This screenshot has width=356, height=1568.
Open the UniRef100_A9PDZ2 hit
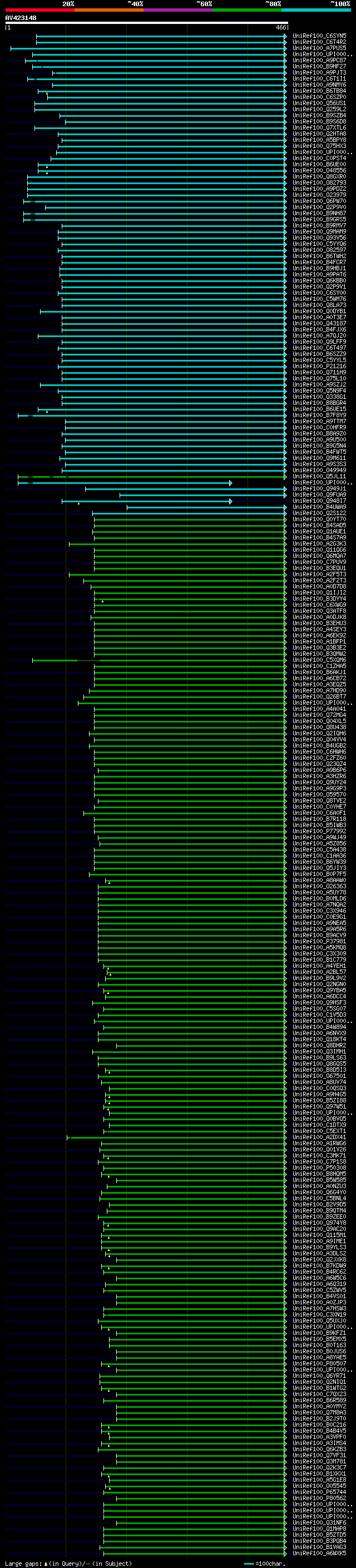[319, 189]
